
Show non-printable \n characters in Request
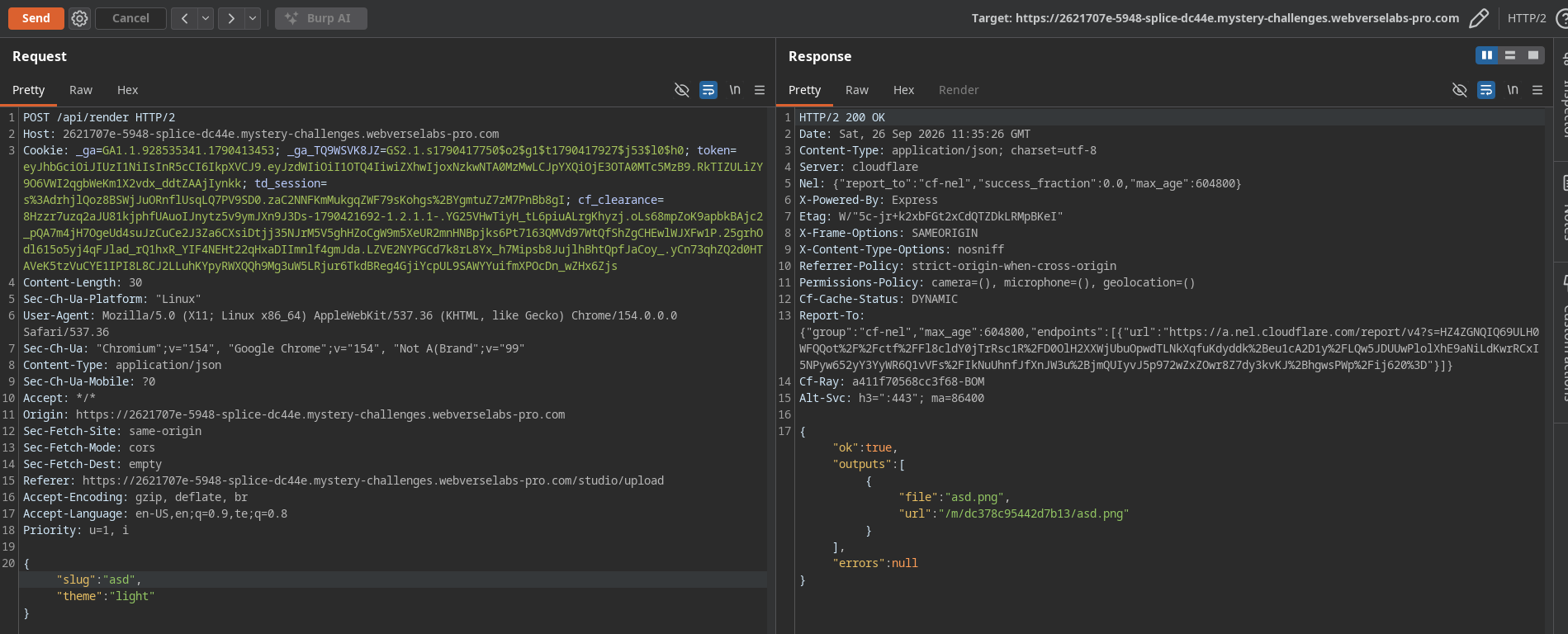click(735, 90)
